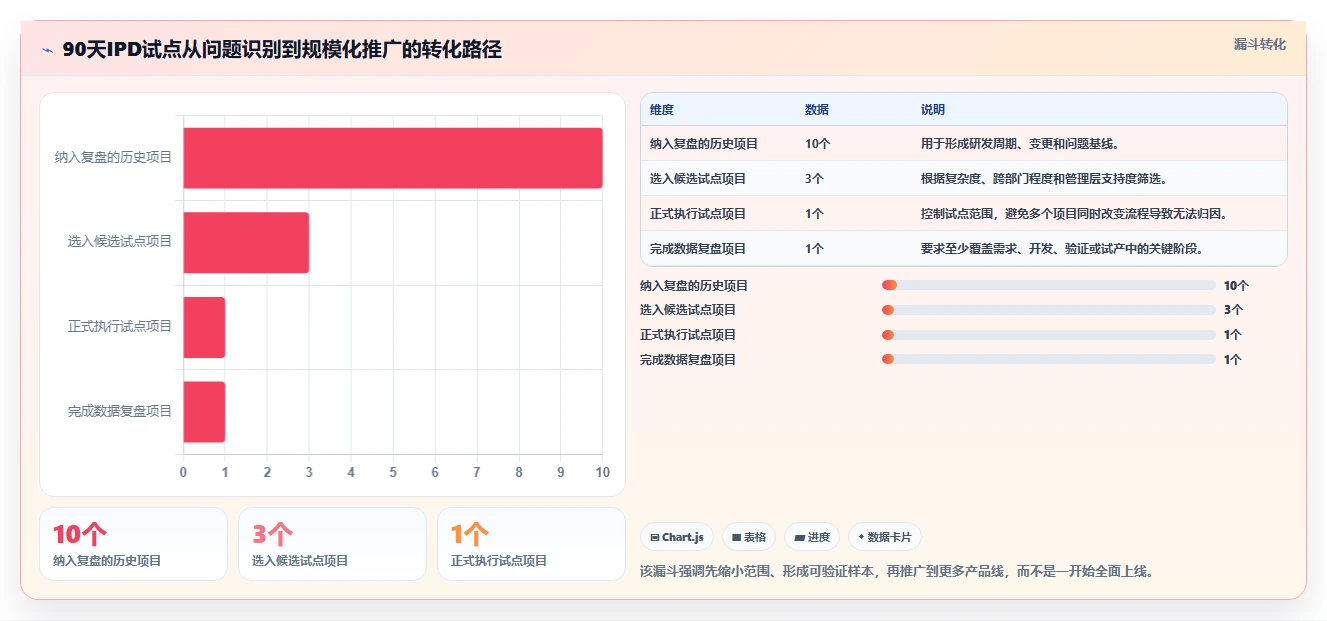1327x621 pixels.
Task: Click the 选入候选试点项目 progress bar
Action: pos(1048,310)
